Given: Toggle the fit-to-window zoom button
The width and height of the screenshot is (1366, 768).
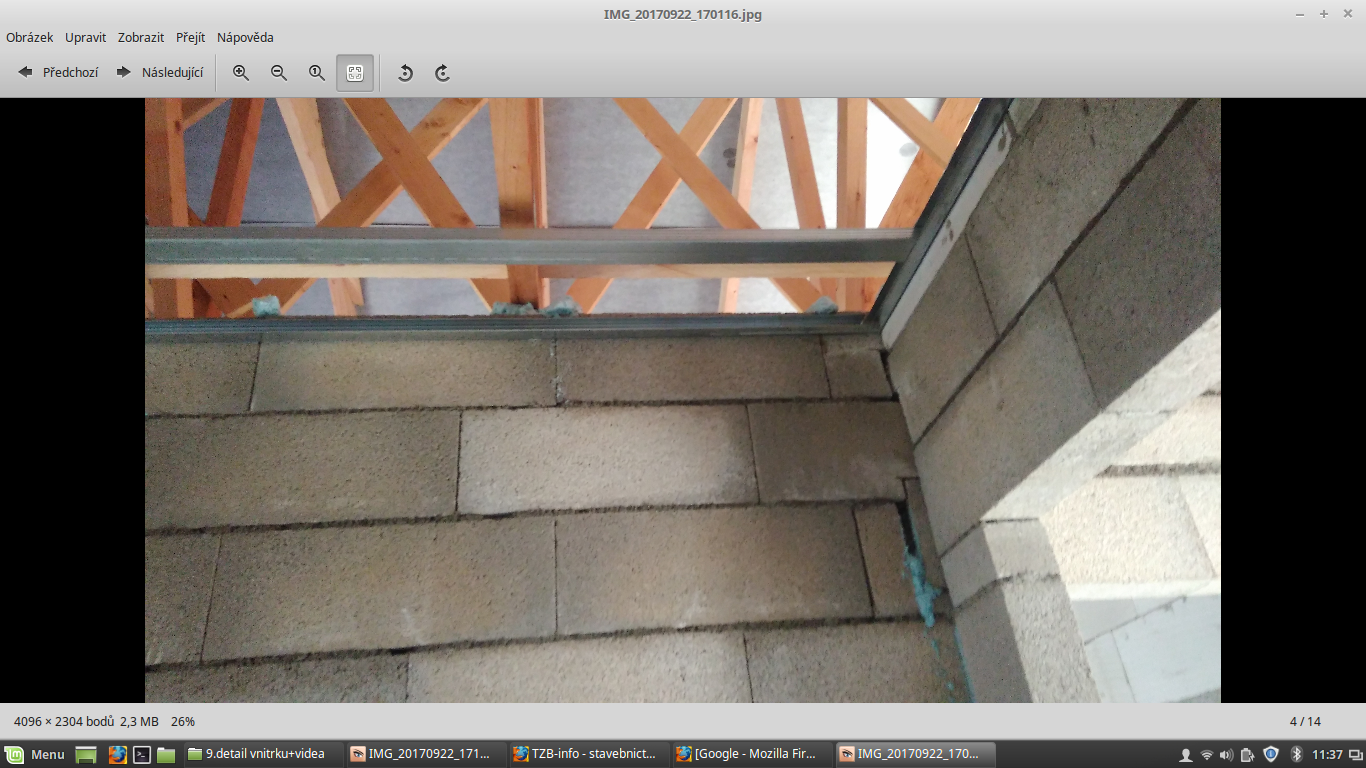Looking at the screenshot, I should tap(355, 73).
